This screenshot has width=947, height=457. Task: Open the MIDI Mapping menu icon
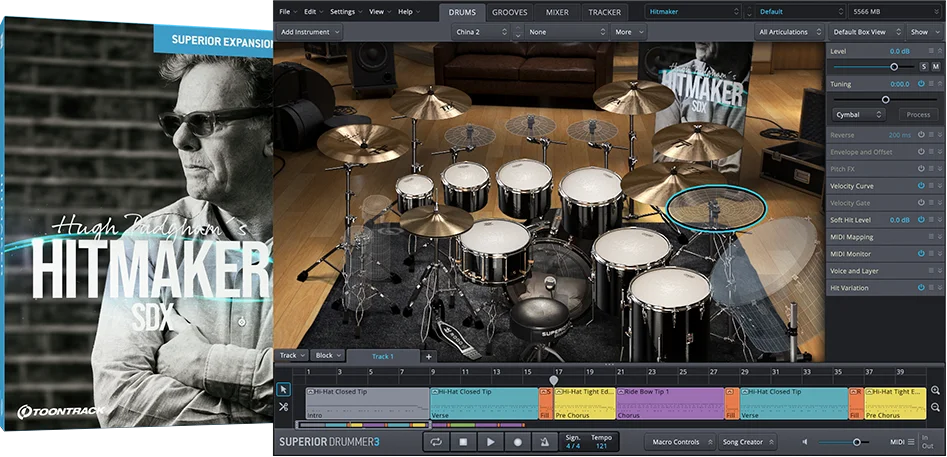[x=931, y=237]
